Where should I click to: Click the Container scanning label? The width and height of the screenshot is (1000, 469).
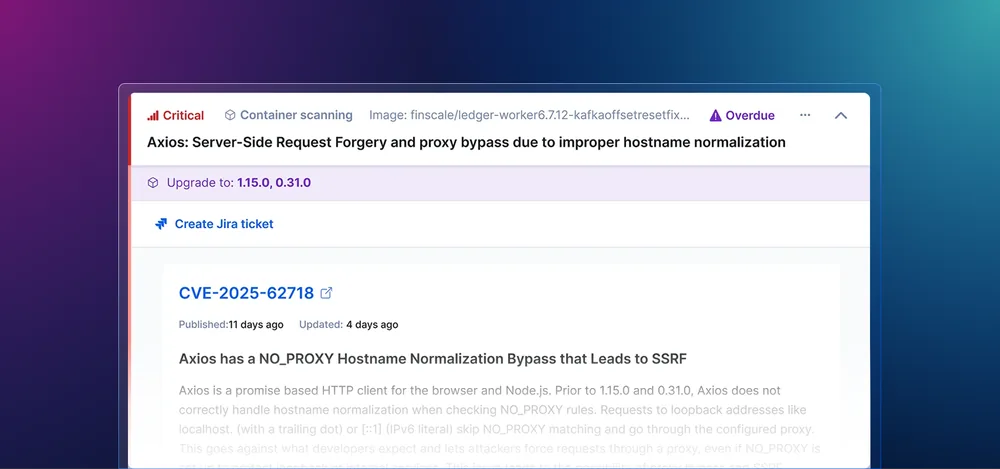click(296, 115)
